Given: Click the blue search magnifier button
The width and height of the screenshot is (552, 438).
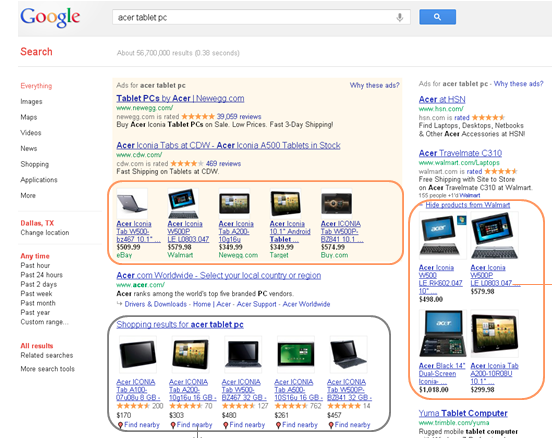Looking at the screenshot, I should 437,17.
